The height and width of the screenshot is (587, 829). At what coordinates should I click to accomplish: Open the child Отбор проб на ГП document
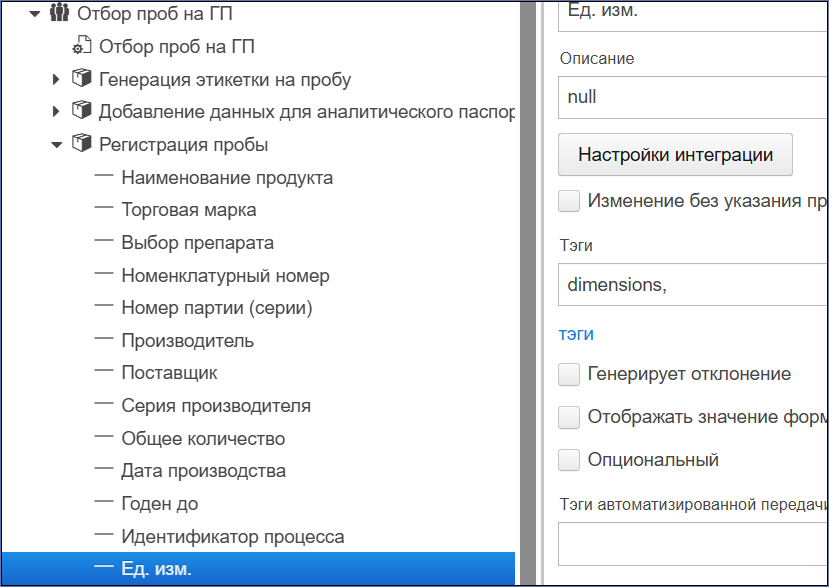(177, 47)
